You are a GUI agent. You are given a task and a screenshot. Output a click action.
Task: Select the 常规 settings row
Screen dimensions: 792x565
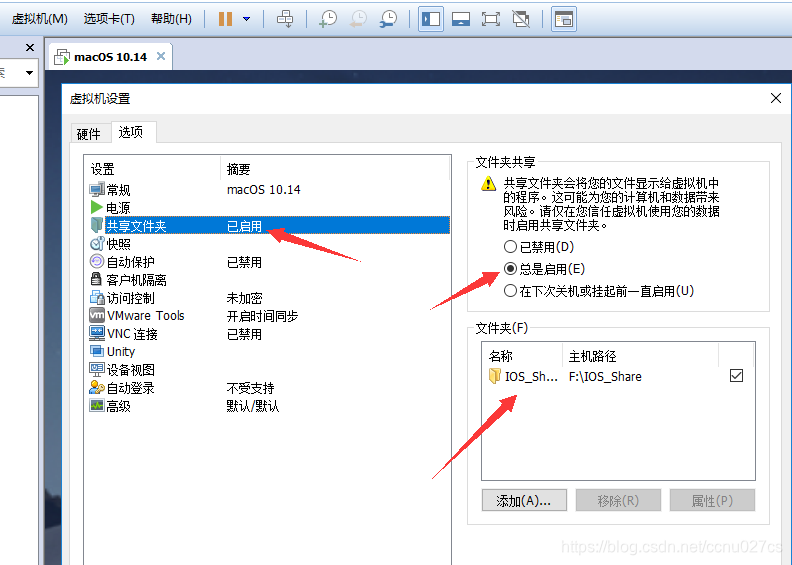(x=268, y=190)
